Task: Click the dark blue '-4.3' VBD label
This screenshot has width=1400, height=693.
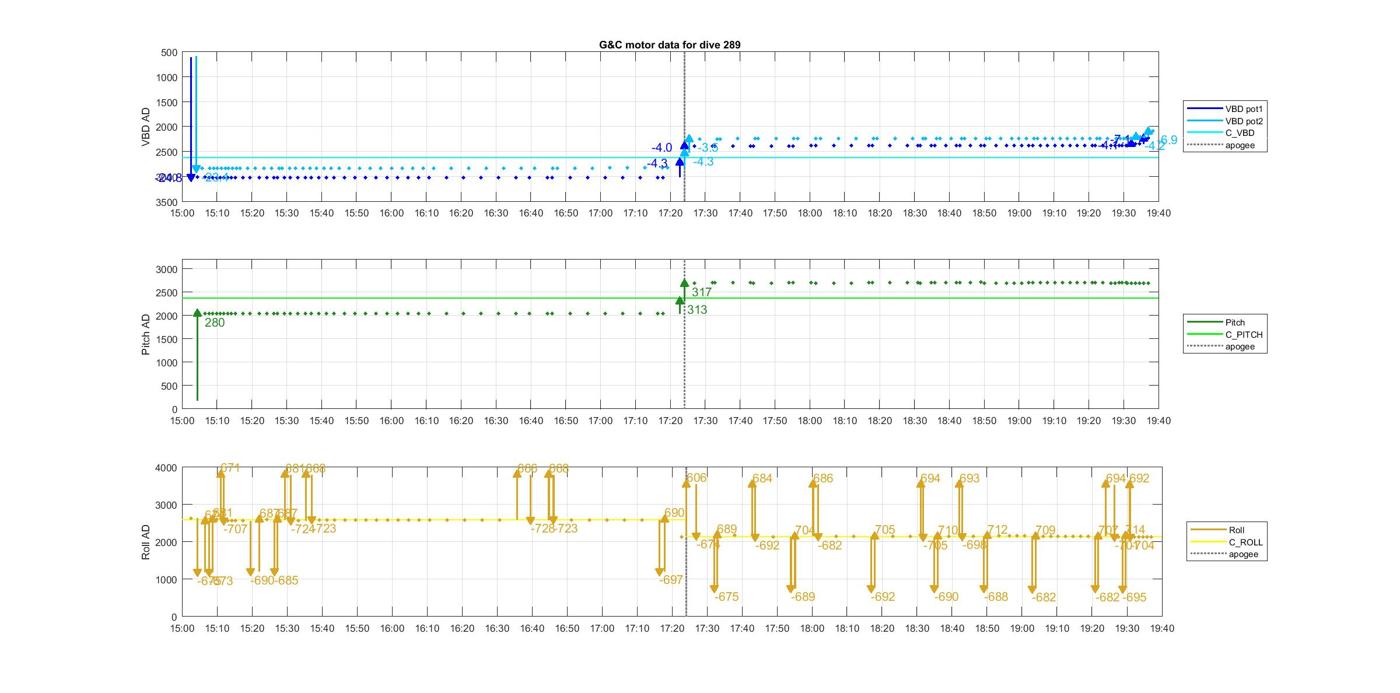Action: 657,164
